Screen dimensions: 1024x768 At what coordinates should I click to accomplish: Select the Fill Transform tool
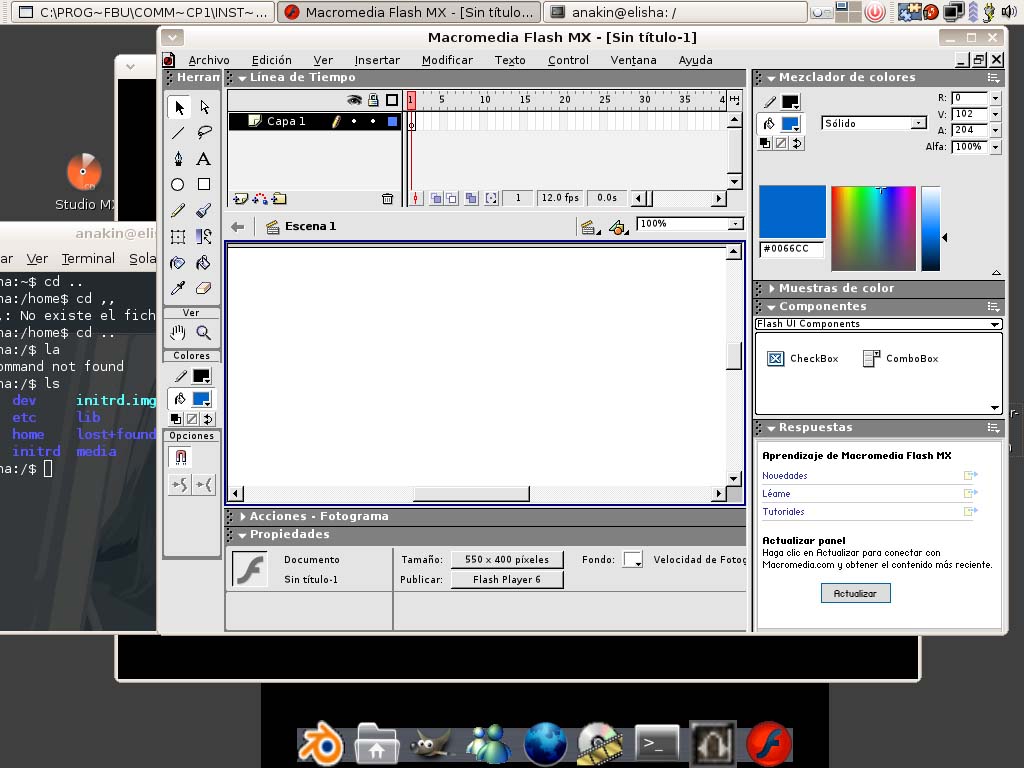pyautogui.click(x=204, y=236)
